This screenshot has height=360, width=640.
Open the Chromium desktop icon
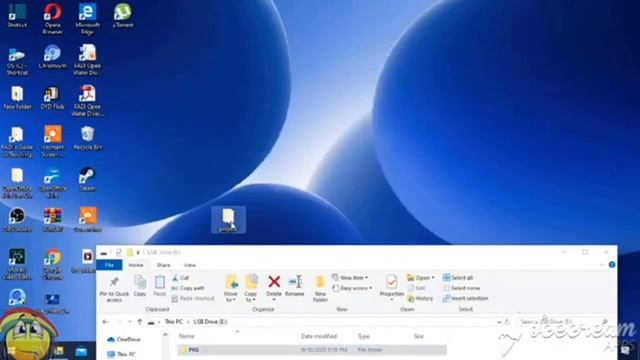coord(52,56)
